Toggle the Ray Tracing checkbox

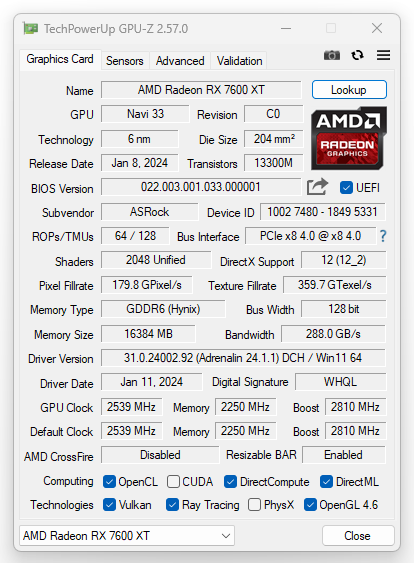coord(172,505)
